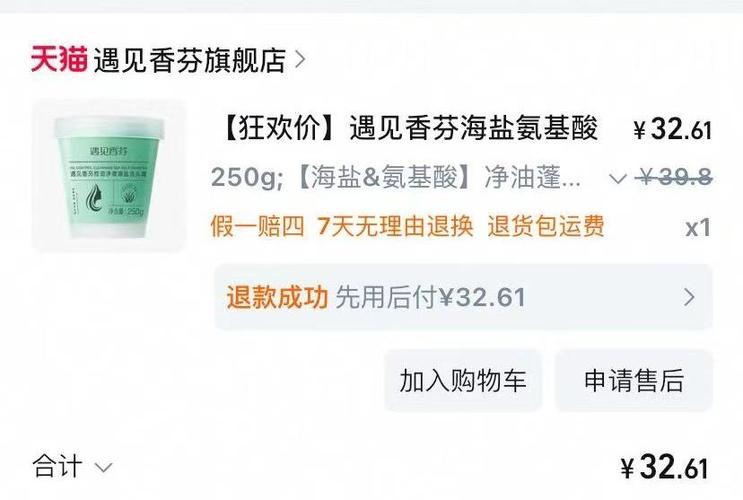743x500 pixels.
Task: Tap the 天猫 Tmall logo
Action: click(59, 60)
